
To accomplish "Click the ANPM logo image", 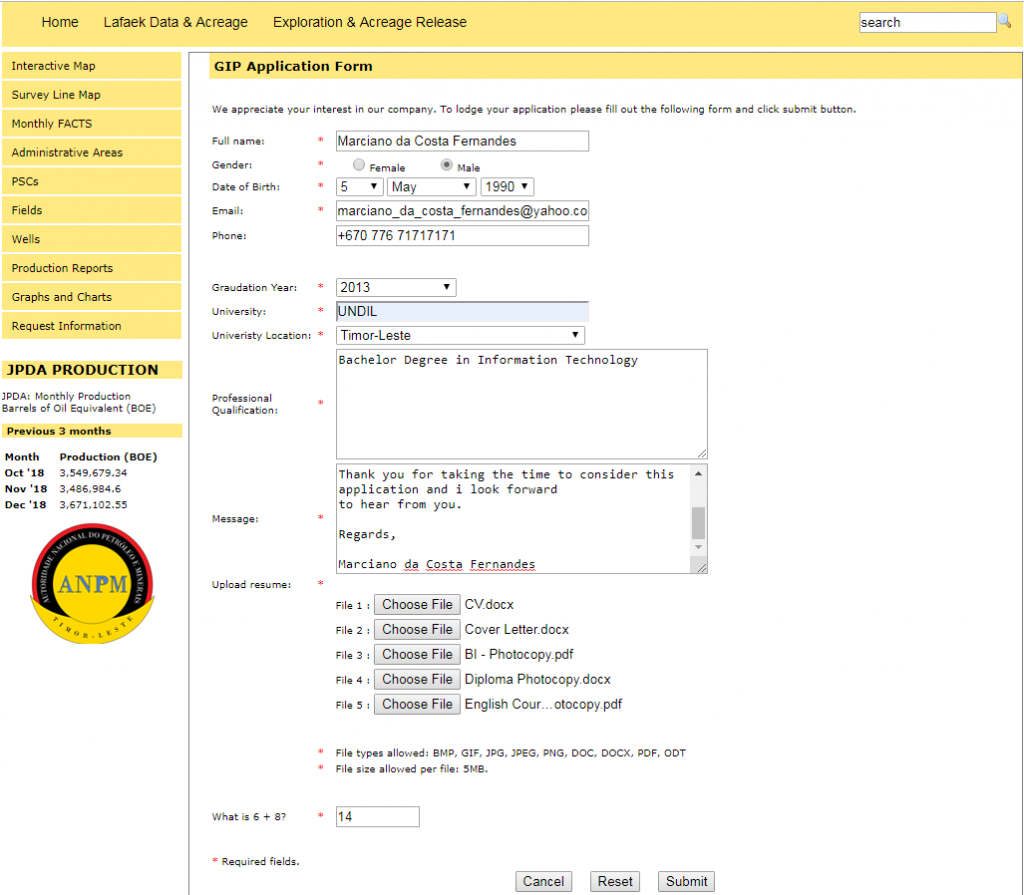I will pos(92,584).
